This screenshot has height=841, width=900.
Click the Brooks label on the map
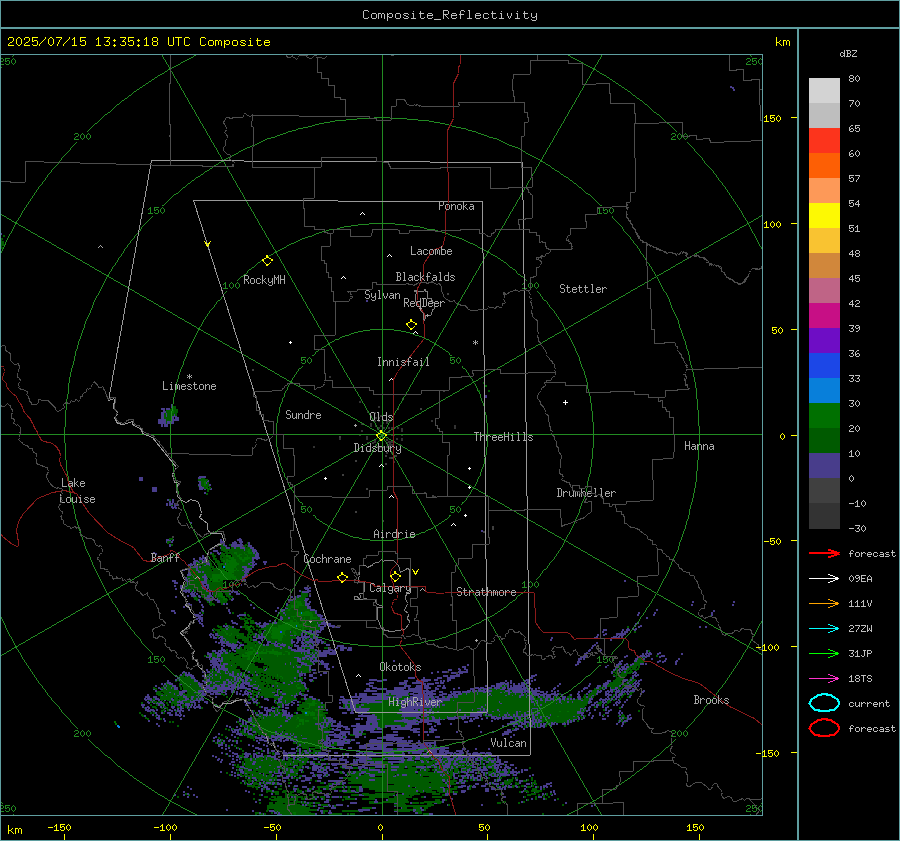coord(711,700)
